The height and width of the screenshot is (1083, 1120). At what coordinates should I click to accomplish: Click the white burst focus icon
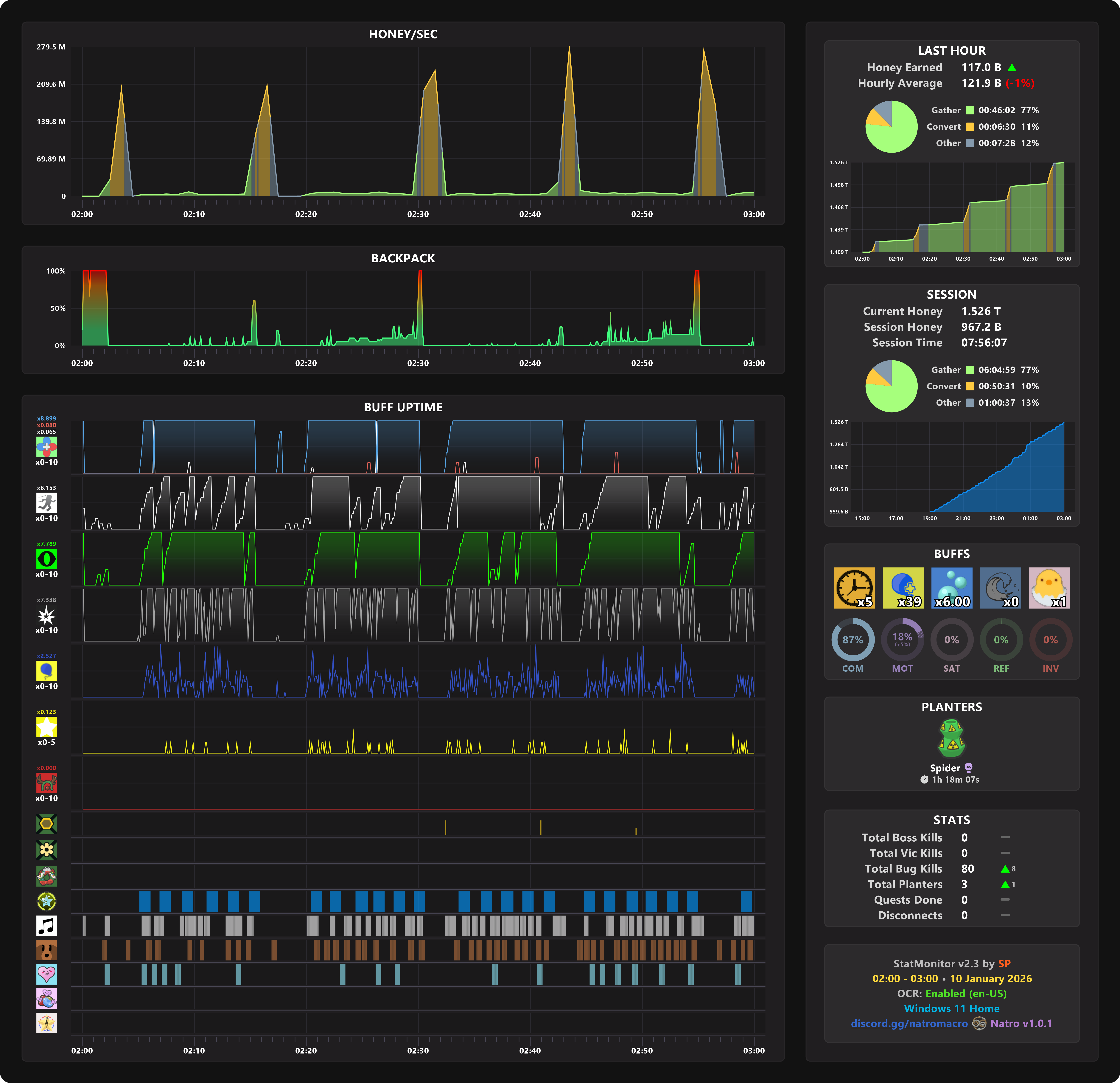46,615
